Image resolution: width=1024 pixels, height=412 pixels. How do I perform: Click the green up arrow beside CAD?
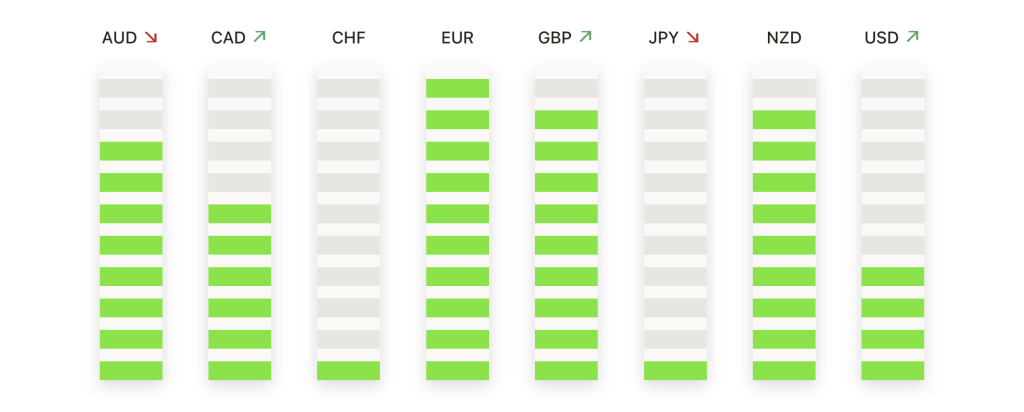(x=260, y=38)
